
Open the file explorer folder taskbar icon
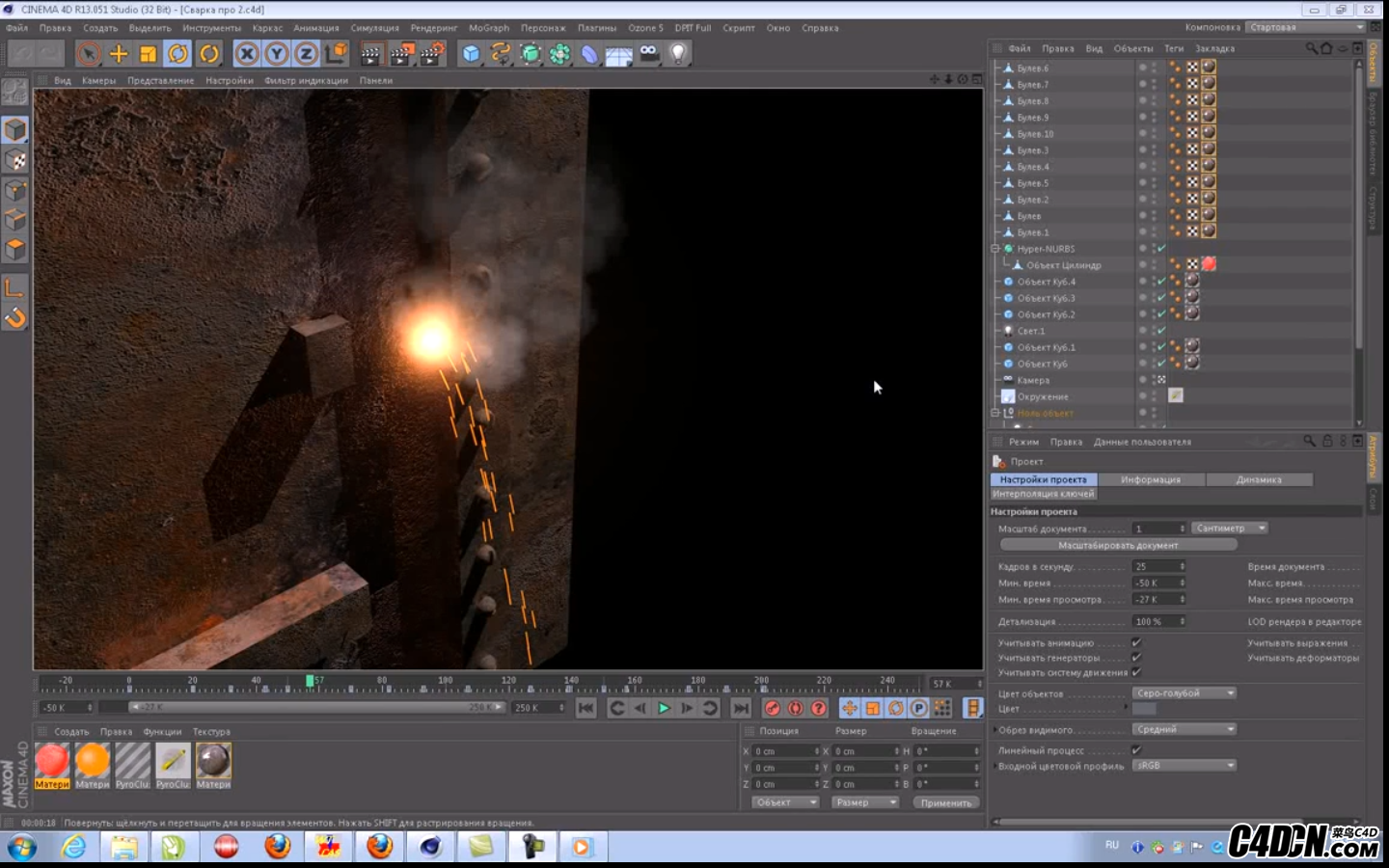124,848
